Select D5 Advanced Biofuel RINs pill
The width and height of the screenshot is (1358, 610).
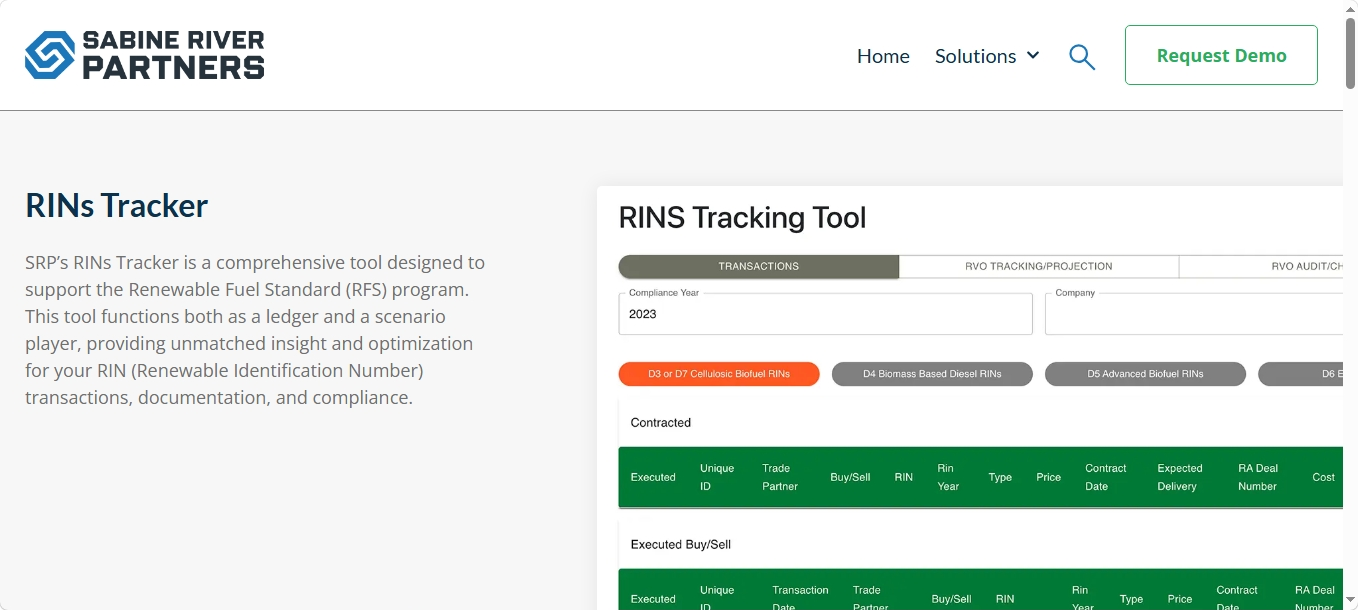tap(1145, 374)
